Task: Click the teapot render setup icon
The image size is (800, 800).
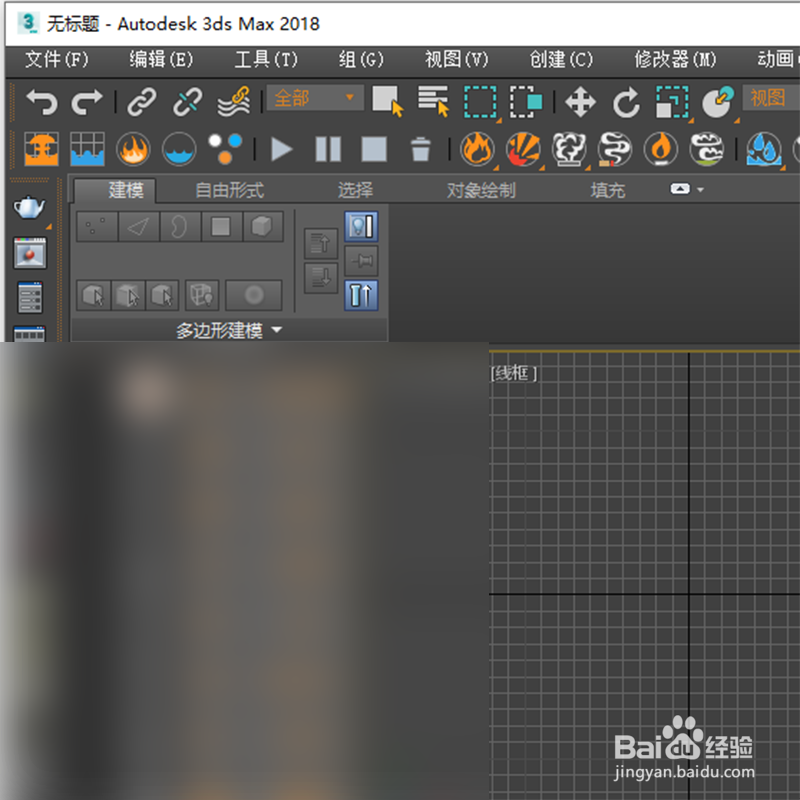Action: pyautogui.click(x=30, y=207)
